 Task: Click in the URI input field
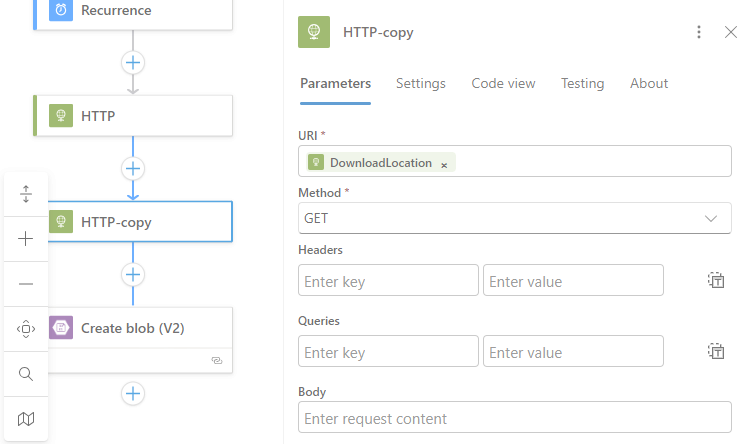click(515, 161)
